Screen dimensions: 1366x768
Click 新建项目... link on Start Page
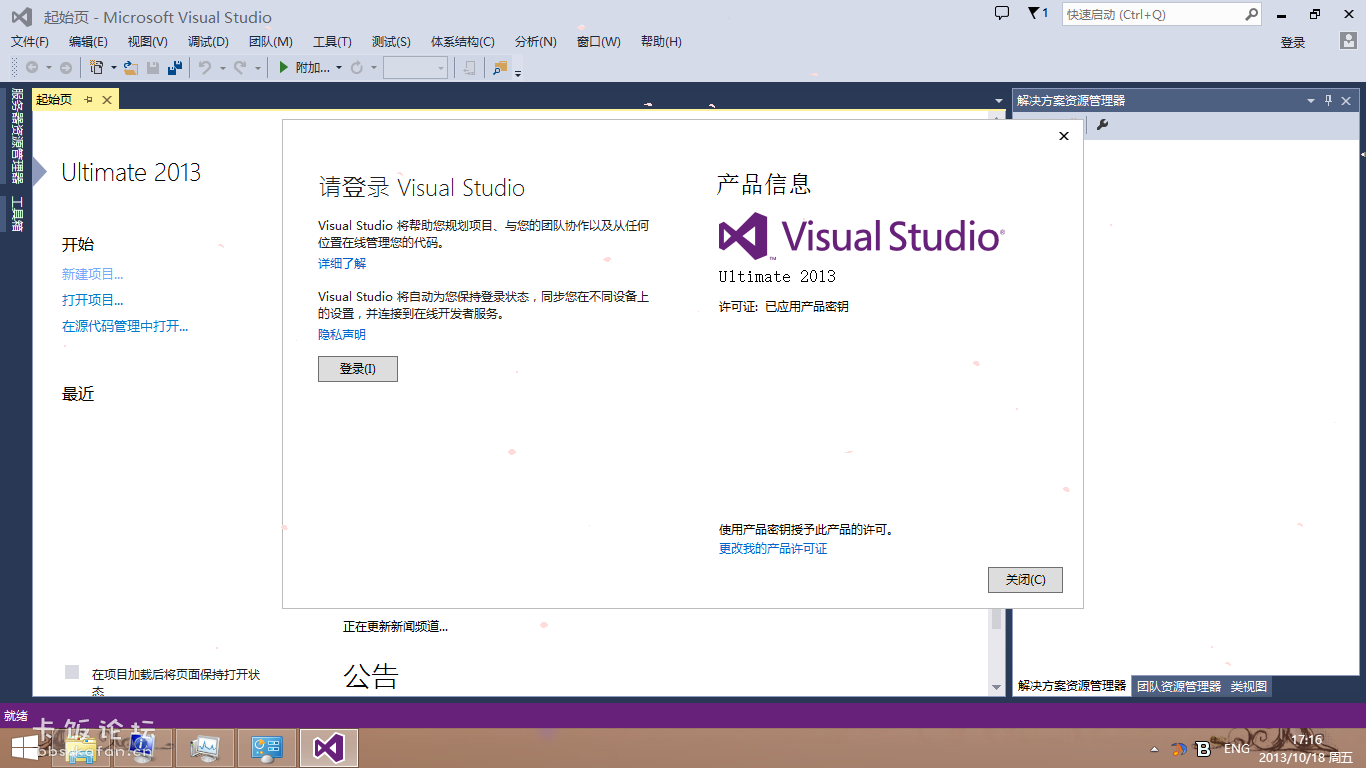93,274
